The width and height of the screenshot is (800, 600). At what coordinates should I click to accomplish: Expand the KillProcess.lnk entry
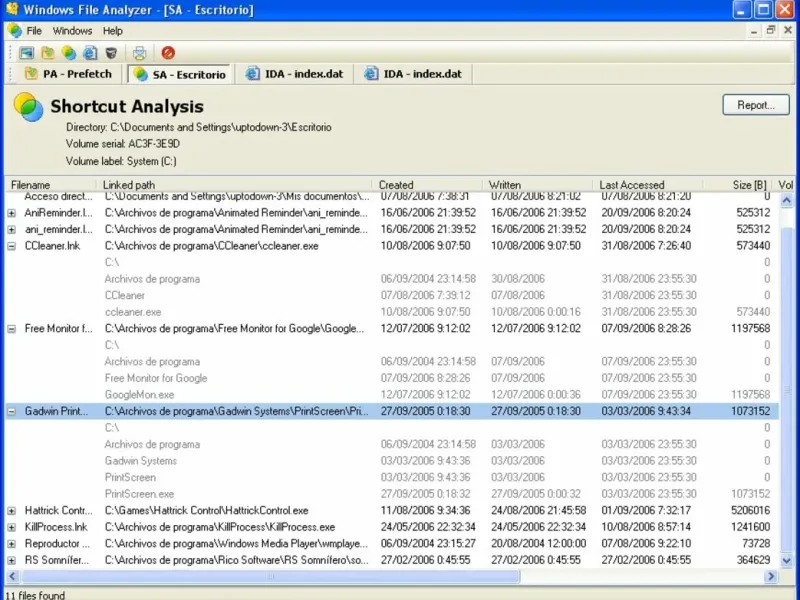(11, 527)
